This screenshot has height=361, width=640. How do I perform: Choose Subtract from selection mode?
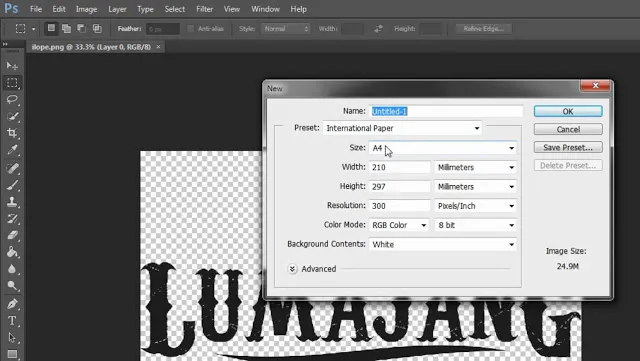coord(82,28)
